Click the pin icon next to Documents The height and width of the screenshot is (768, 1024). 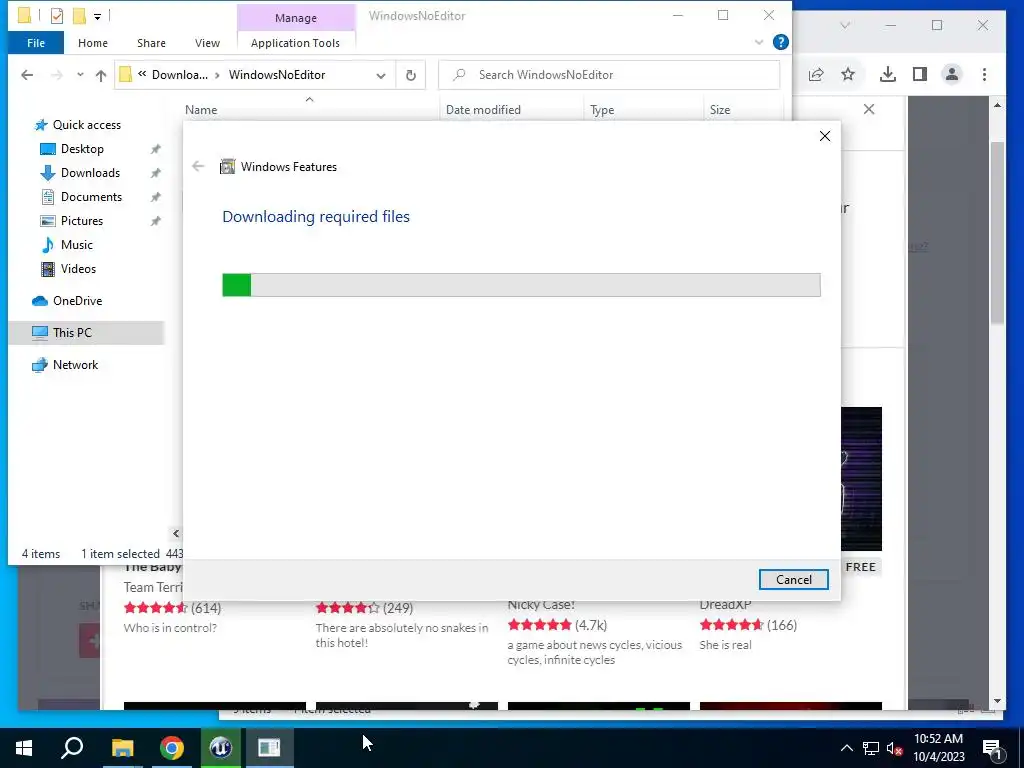pyautogui.click(x=155, y=197)
